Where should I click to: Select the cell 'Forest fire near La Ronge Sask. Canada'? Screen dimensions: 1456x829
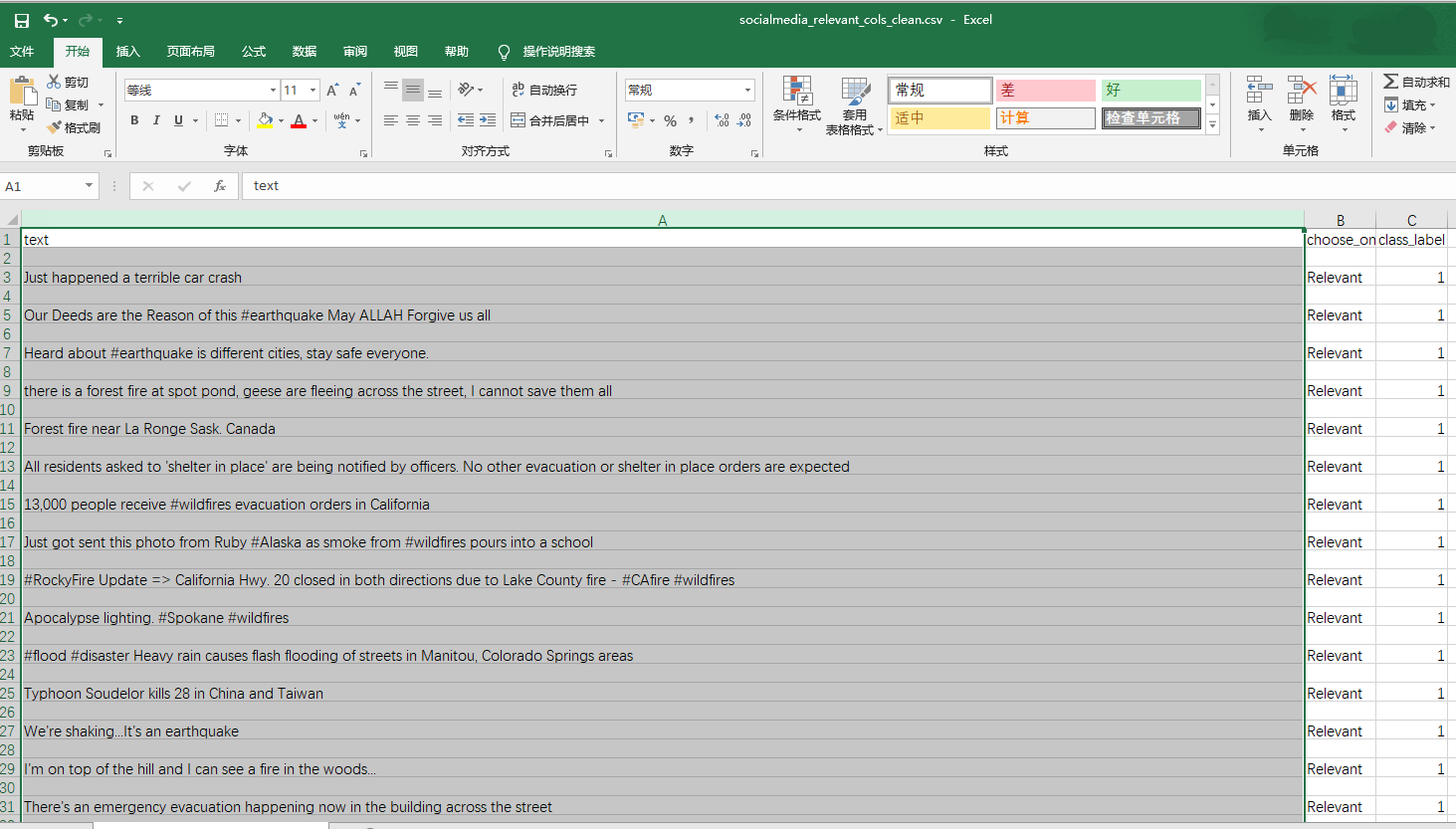pyautogui.click(x=663, y=429)
